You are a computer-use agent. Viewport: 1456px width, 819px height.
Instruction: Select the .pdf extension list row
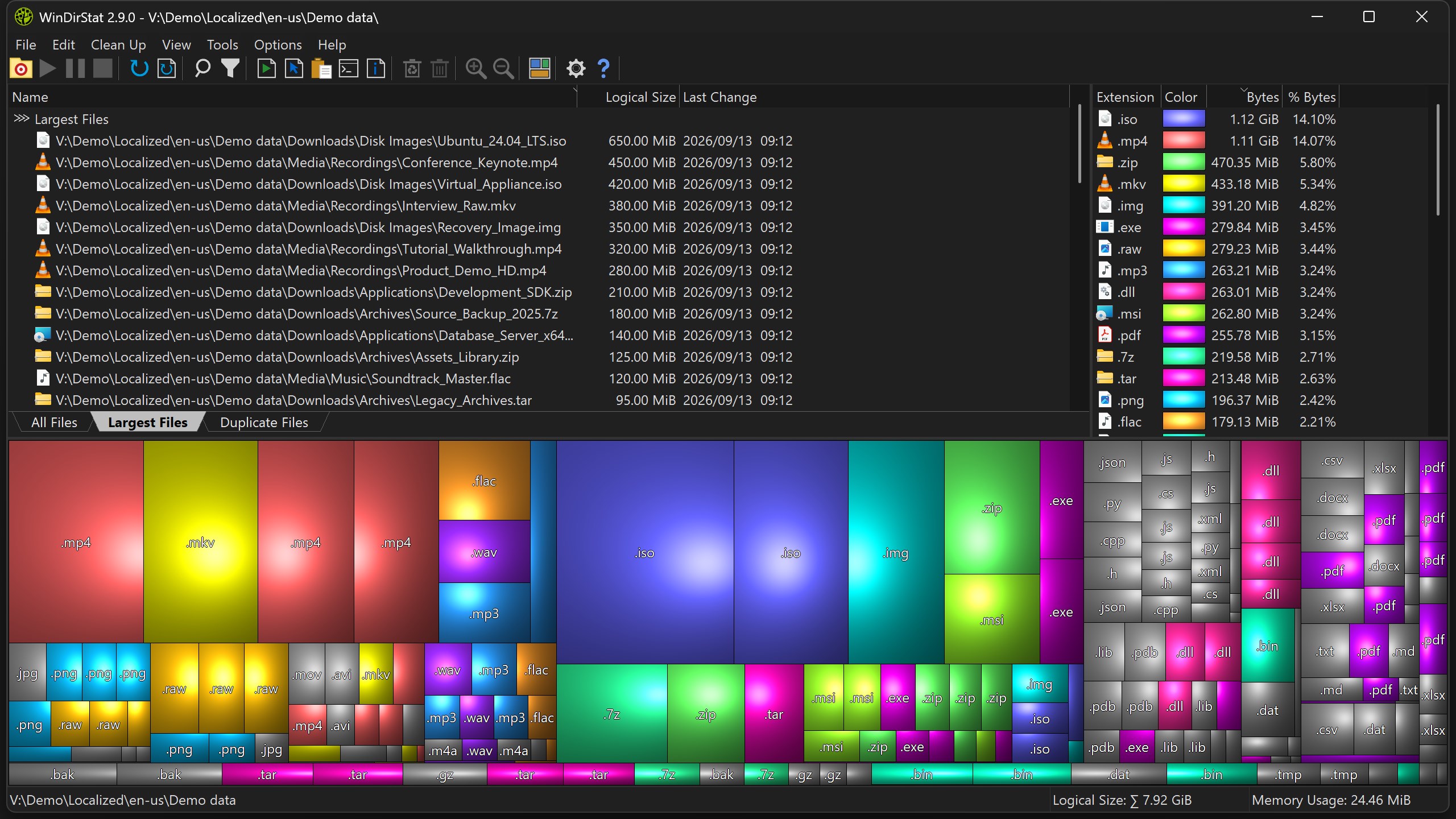click(1260, 335)
